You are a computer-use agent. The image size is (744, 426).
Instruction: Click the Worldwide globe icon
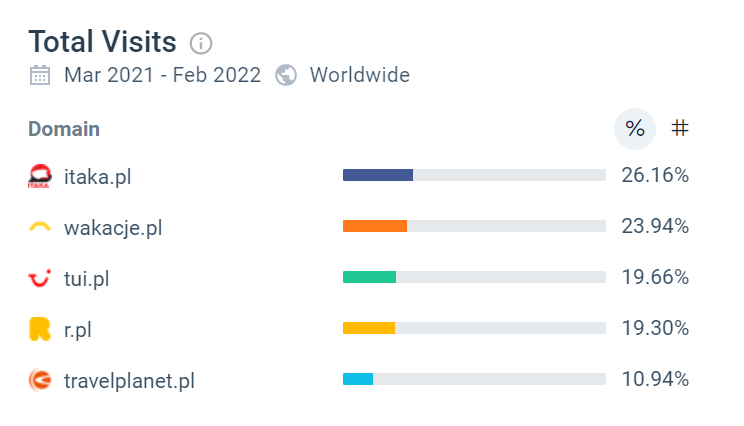click(x=286, y=75)
